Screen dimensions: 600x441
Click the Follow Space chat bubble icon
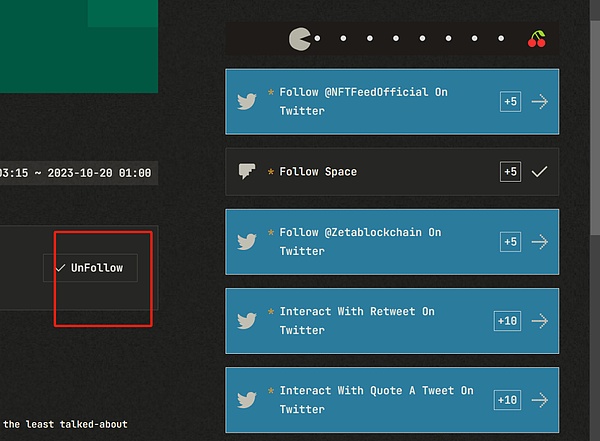[x=247, y=171]
